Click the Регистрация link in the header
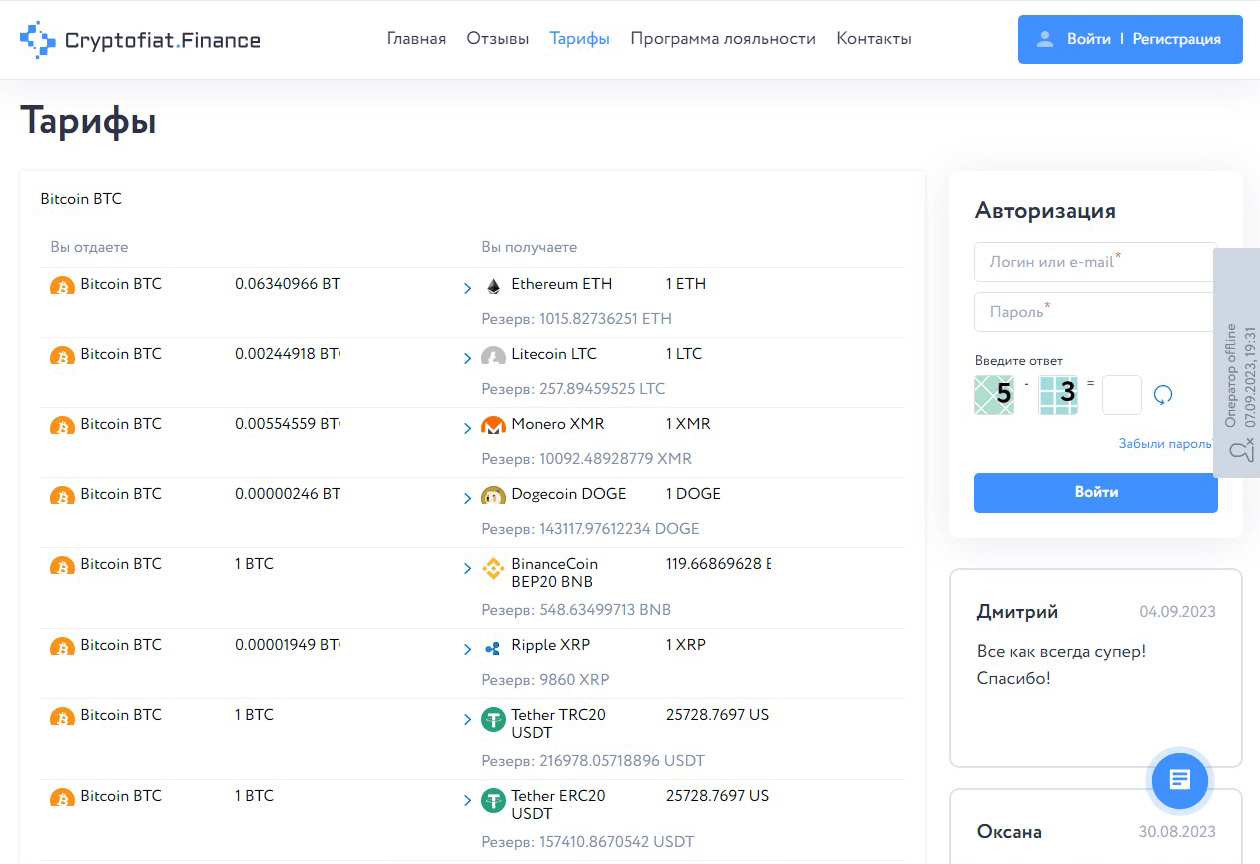The height and width of the screenshot is (864, 1260). (x=1177, y=39)
